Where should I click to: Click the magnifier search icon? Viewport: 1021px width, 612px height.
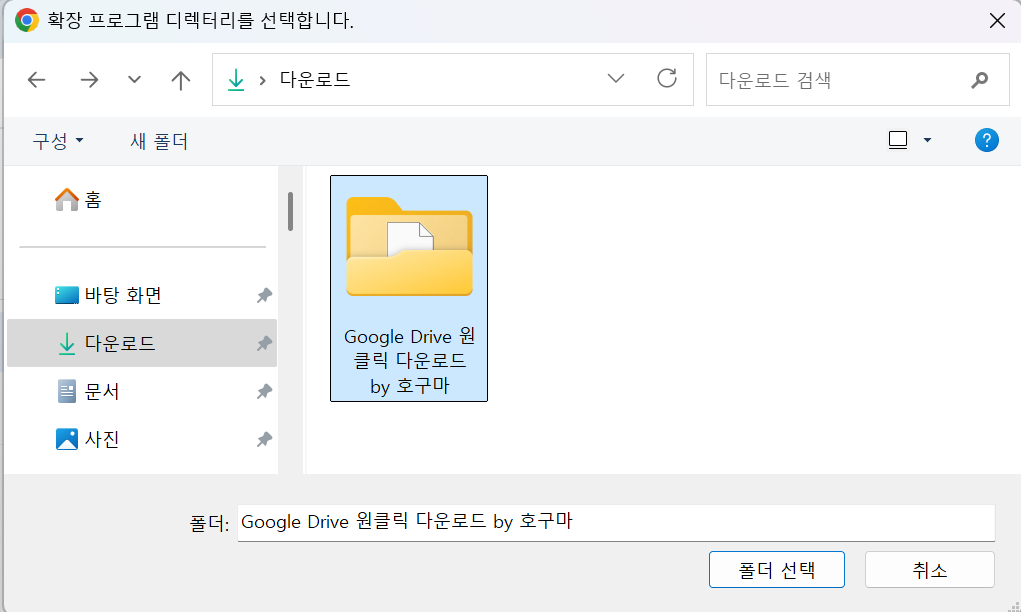point(979,80)
